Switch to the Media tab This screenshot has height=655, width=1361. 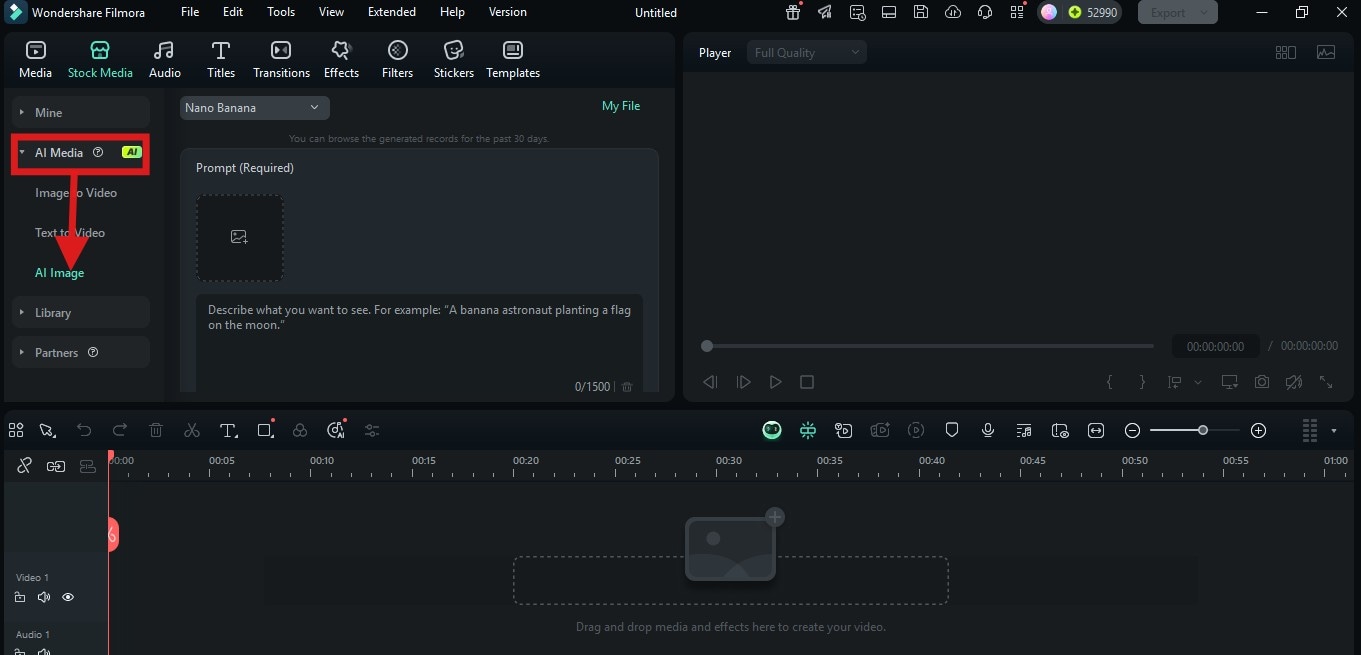(35, 58)
